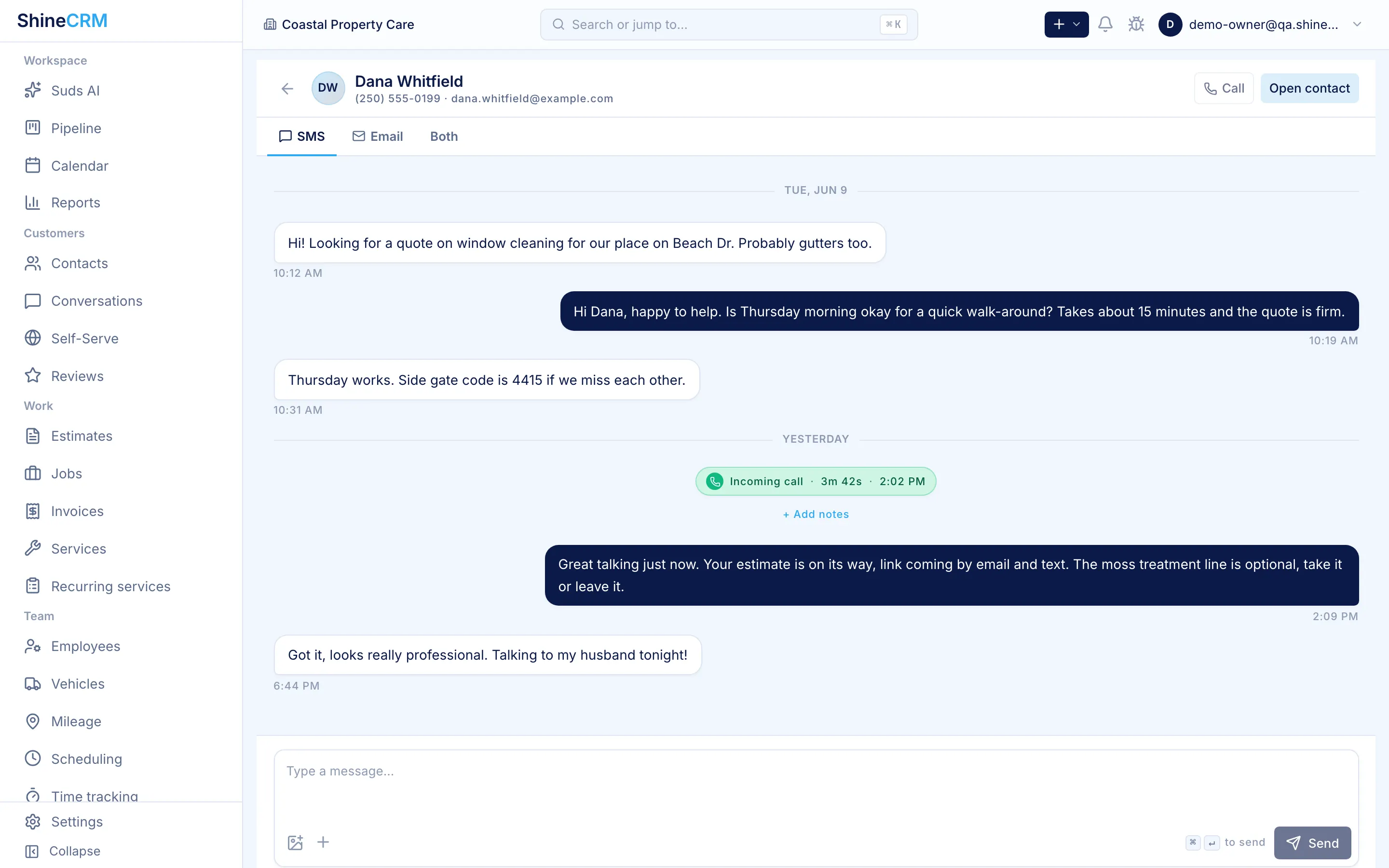
Task: Click the contact phone and email line
Action: point(484,99)
